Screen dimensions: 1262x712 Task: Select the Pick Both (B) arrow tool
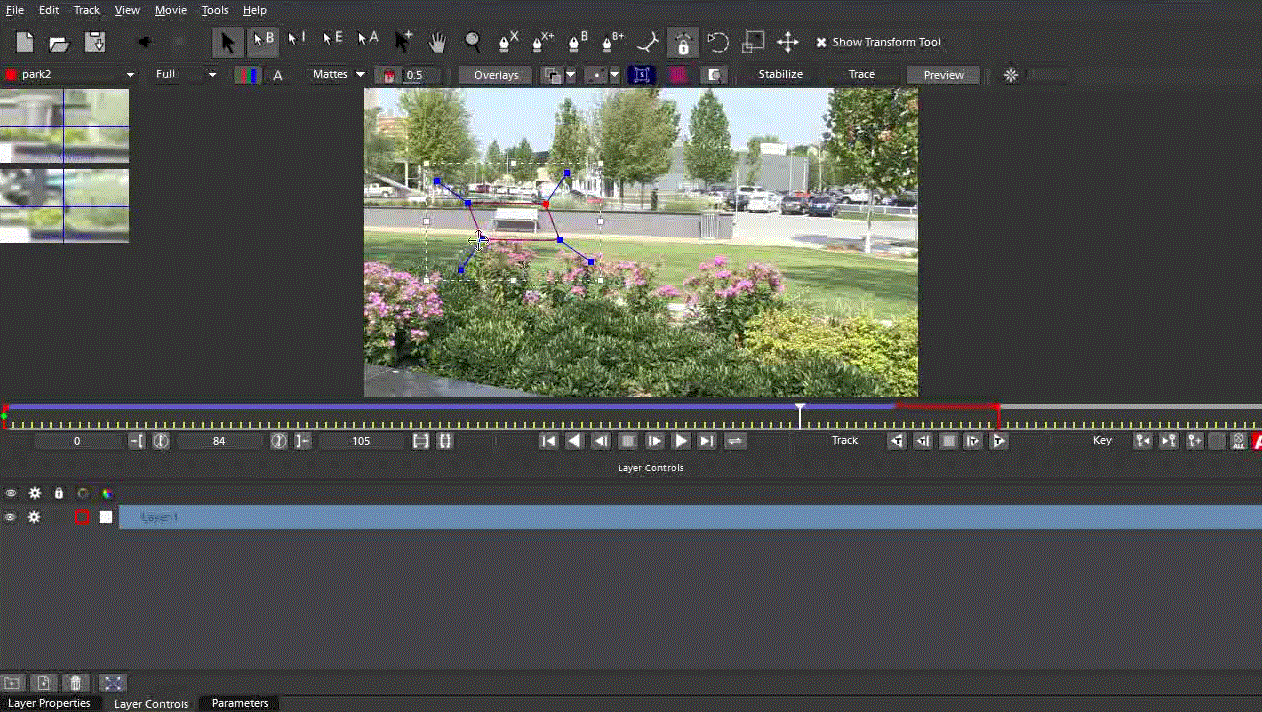[262, 42]
